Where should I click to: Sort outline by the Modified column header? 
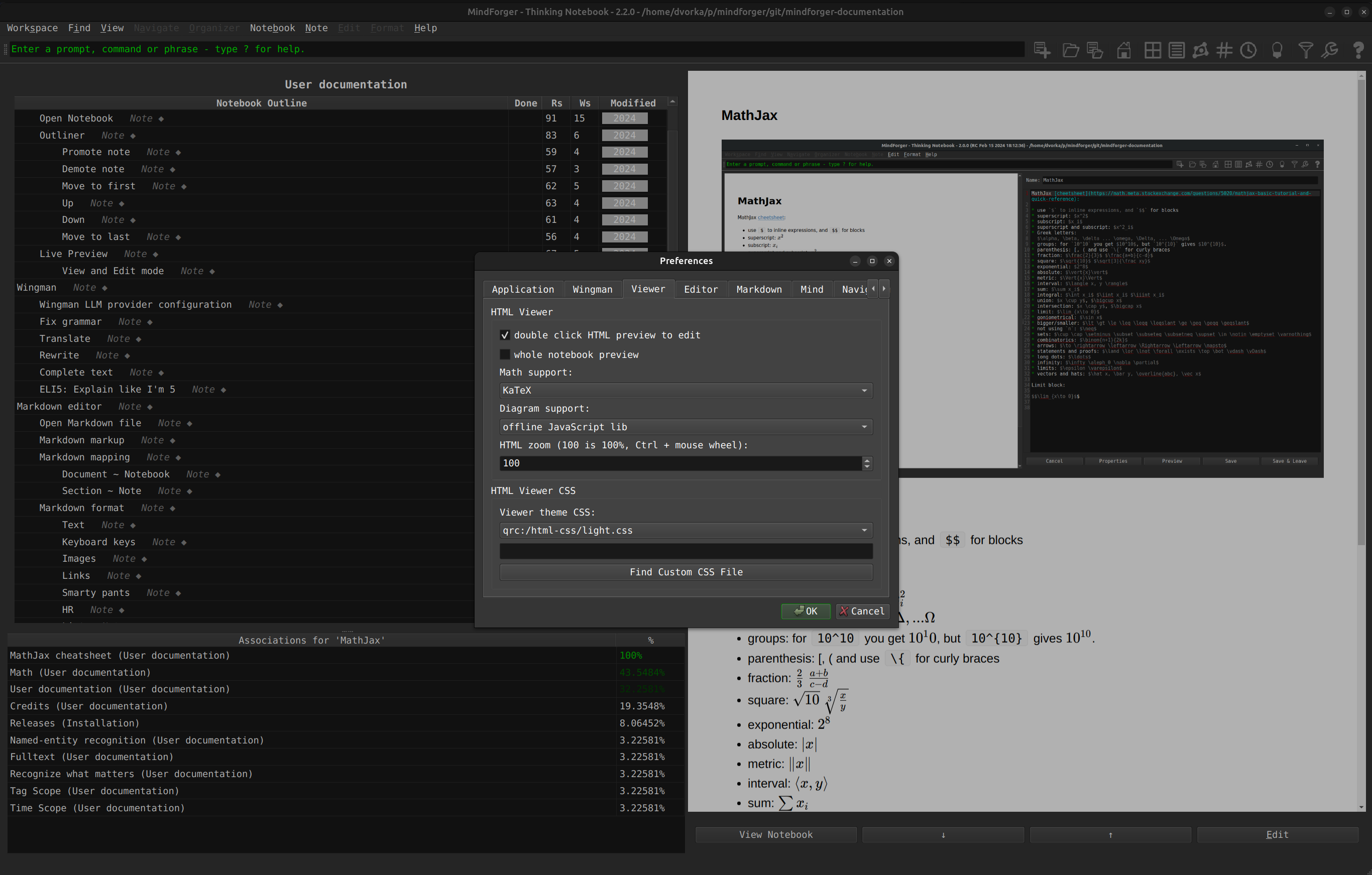coord(632,103)
